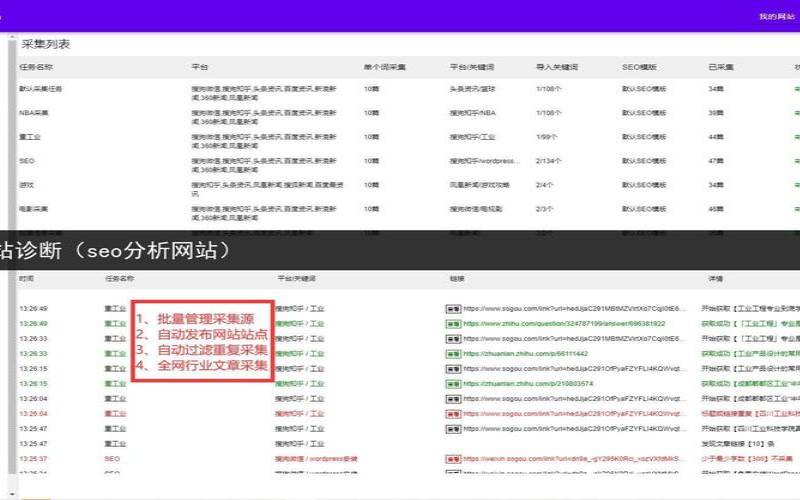
Task: Click the badge icon in the black 13:26:33 sogou row
Action: tap(453, 339)
